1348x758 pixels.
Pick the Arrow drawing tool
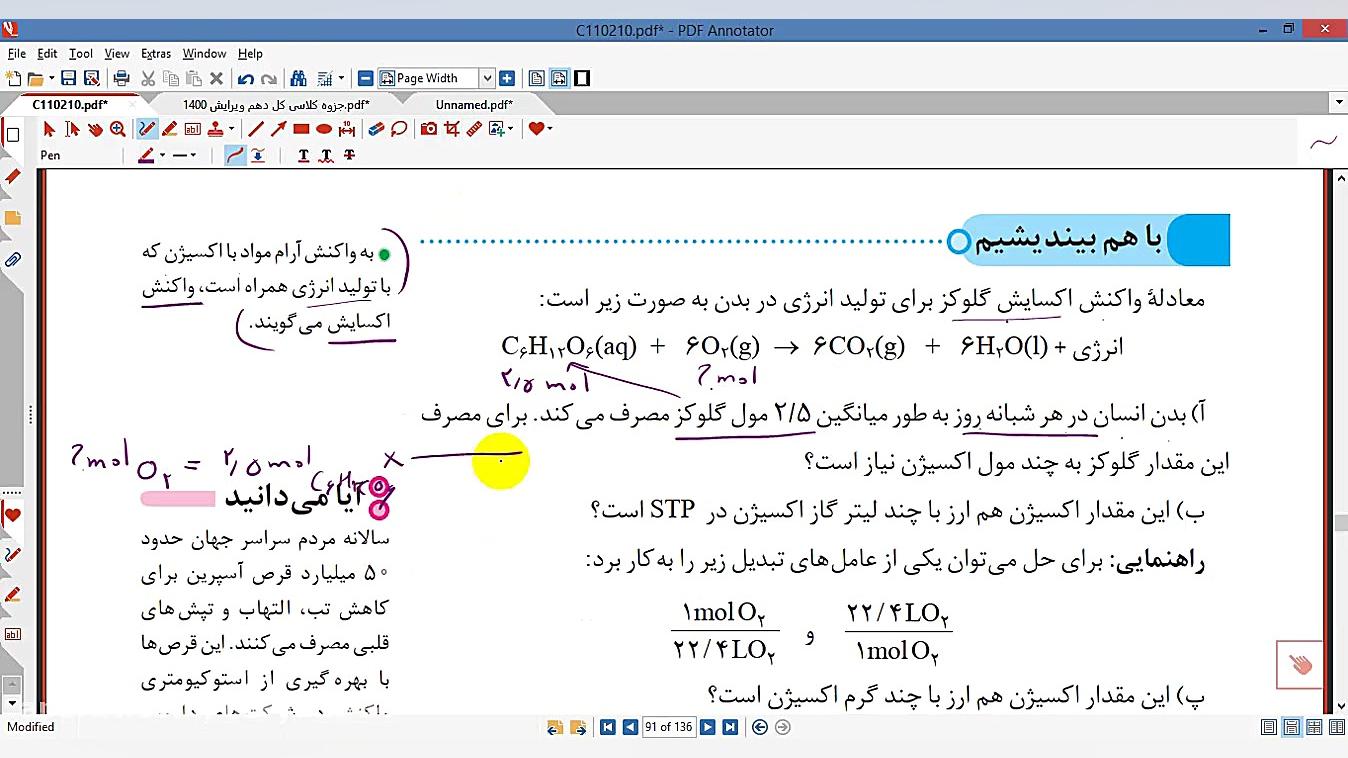278,129
